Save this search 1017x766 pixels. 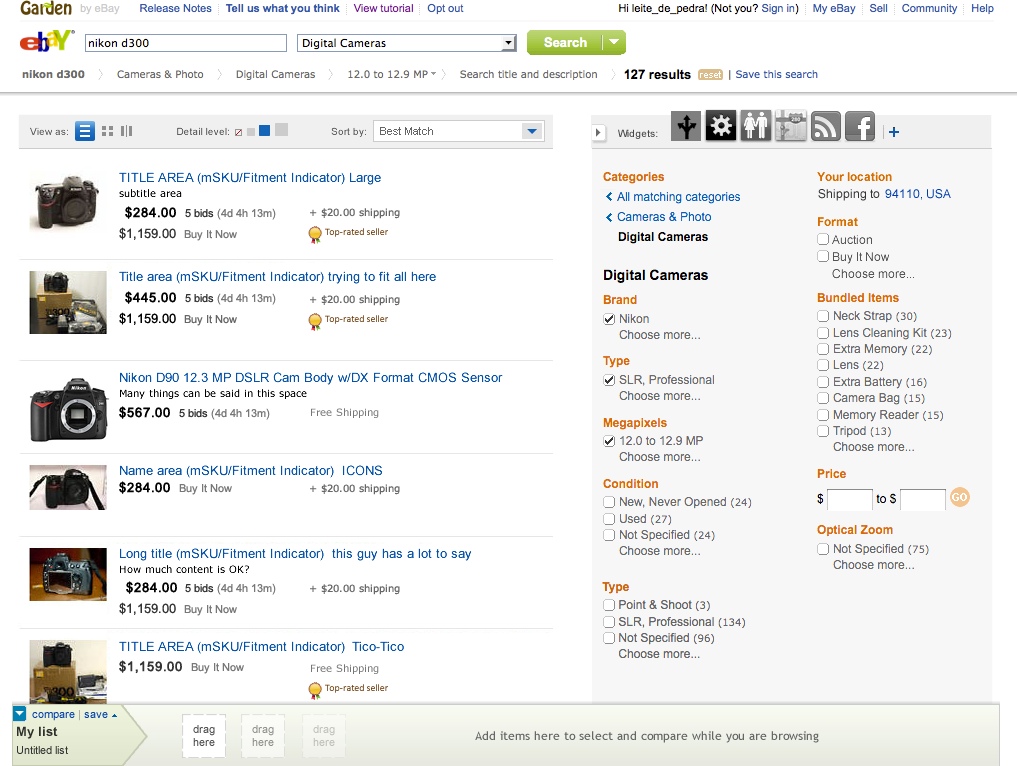(x=776, y=74)
